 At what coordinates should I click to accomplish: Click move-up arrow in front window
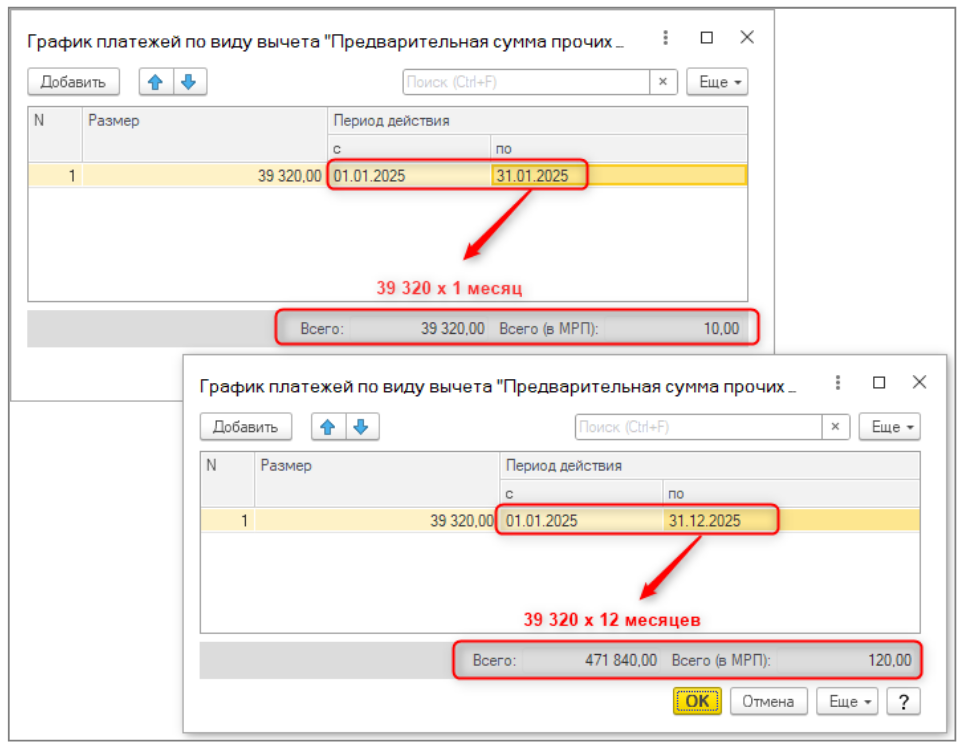[x=327, y=427]
